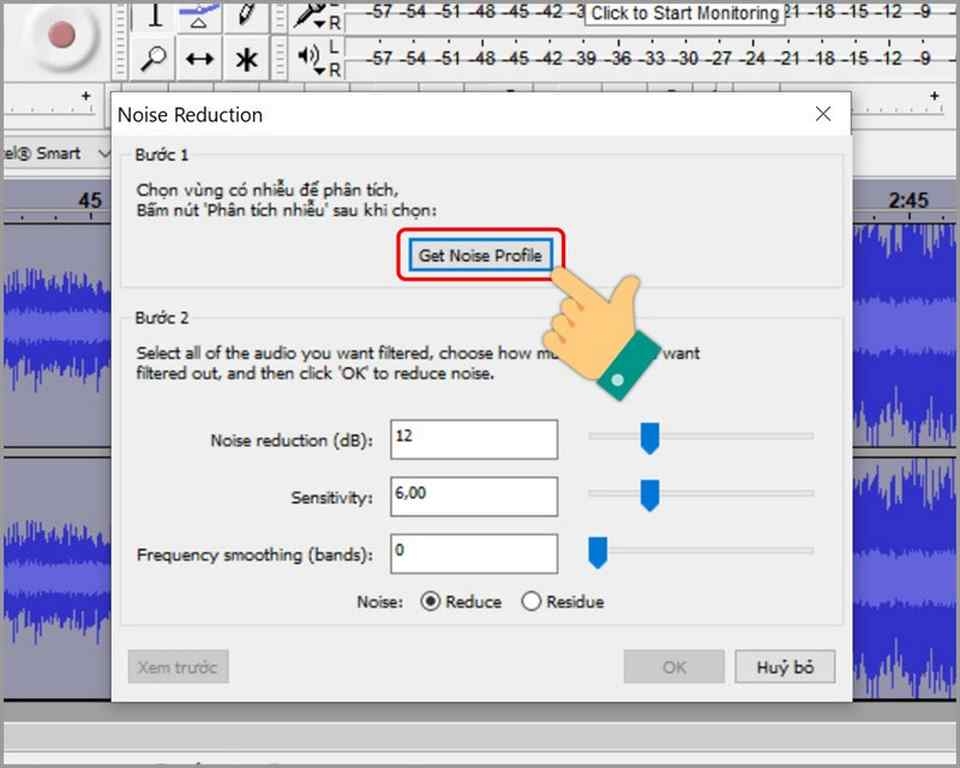Click into the Sensitivity field
Viewport: 960px width, 768px height.
(x=474, y=496)
